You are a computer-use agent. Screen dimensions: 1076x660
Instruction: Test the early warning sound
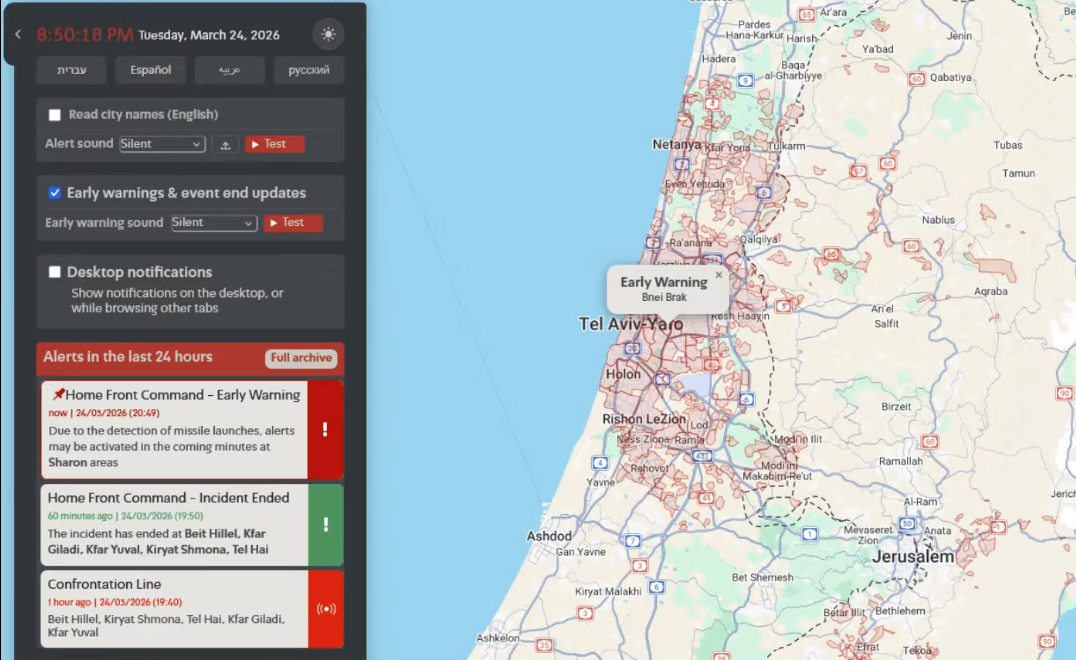(x=293, y=222)
